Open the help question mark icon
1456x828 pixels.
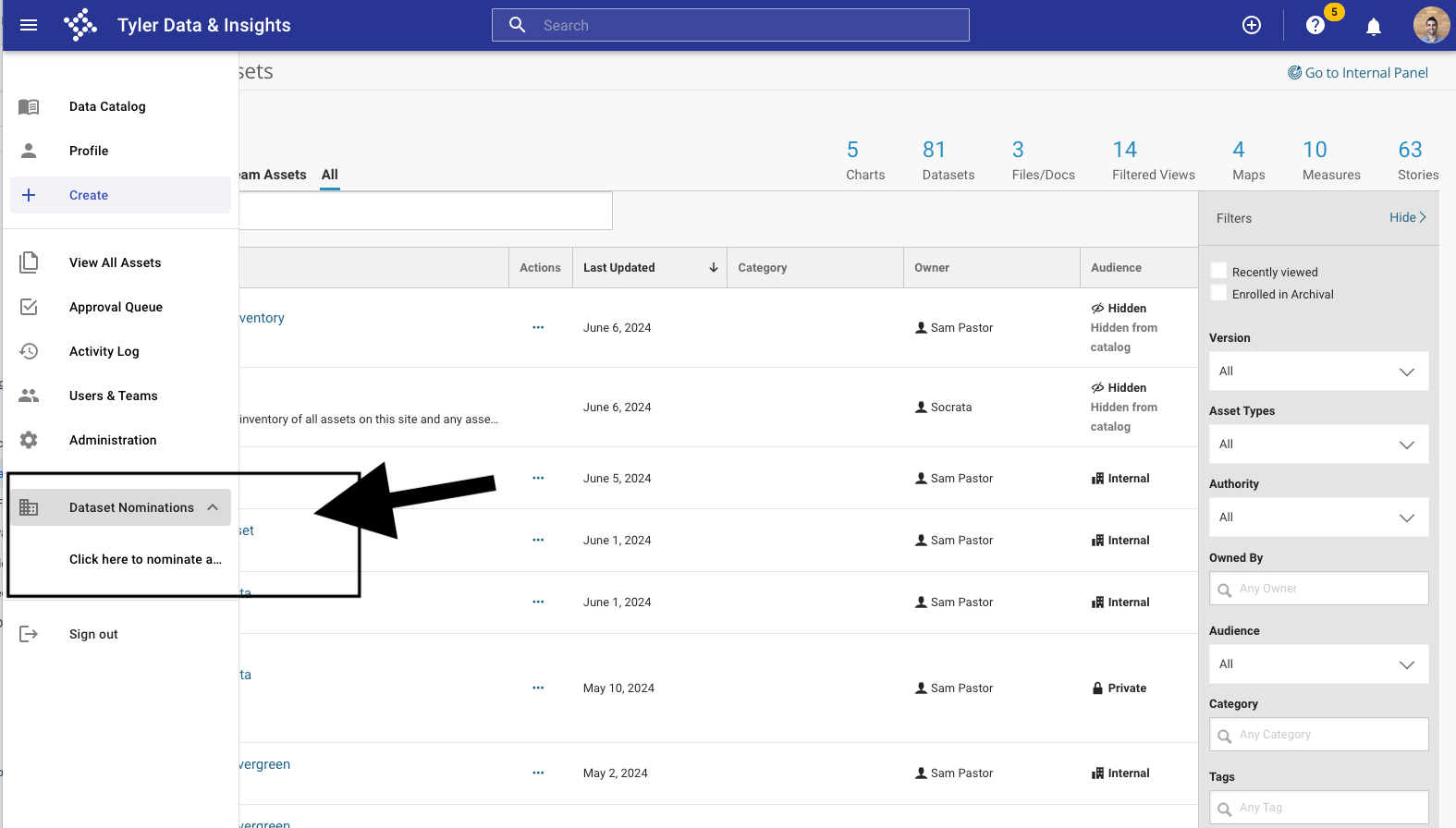click(1315, 25)
